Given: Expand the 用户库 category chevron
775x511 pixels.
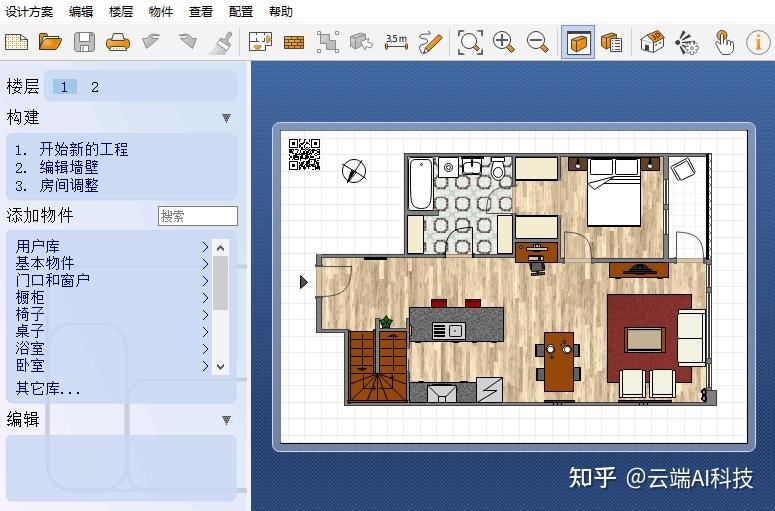Looking at the screenshot, I should [x=205, y=246].
